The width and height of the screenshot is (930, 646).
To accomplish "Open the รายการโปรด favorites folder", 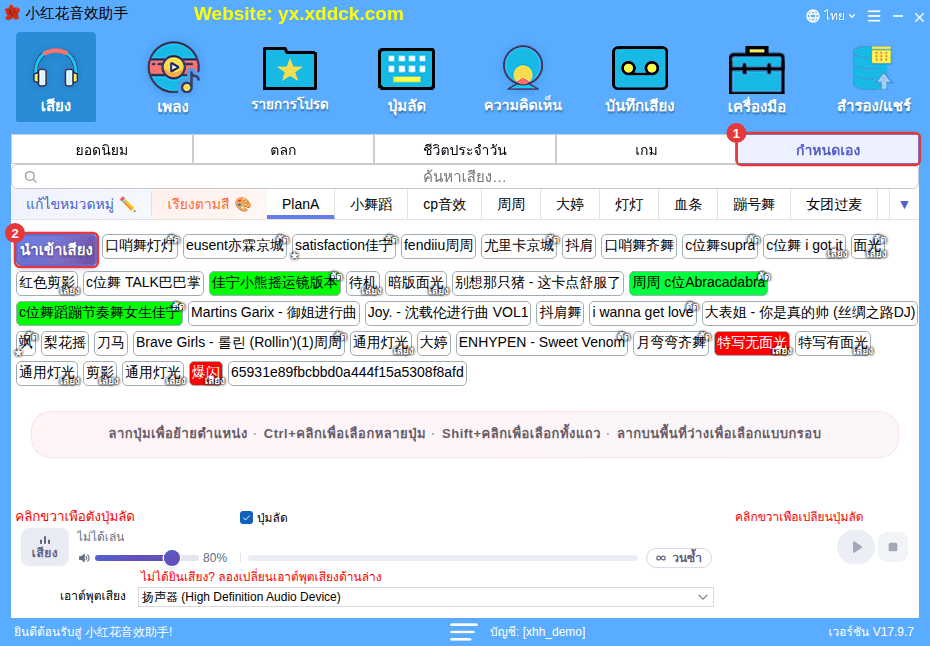I will coord(289,77).
